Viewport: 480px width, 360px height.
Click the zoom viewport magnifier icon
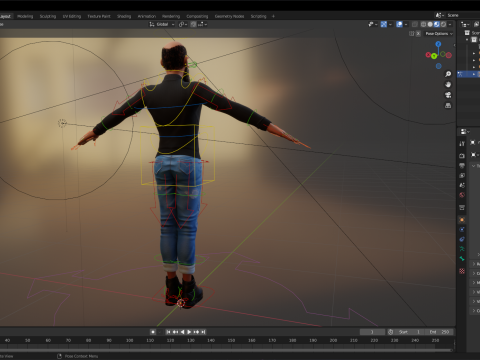tap(448, 74)
